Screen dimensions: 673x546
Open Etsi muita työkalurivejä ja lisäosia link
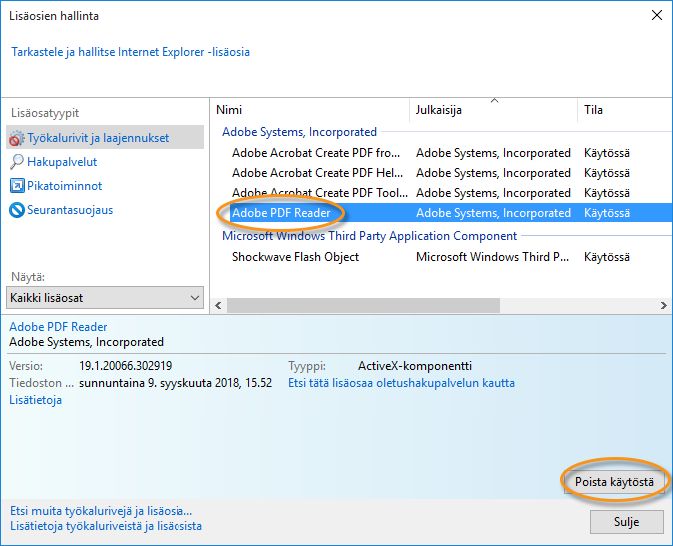click(x=100, y=511)
